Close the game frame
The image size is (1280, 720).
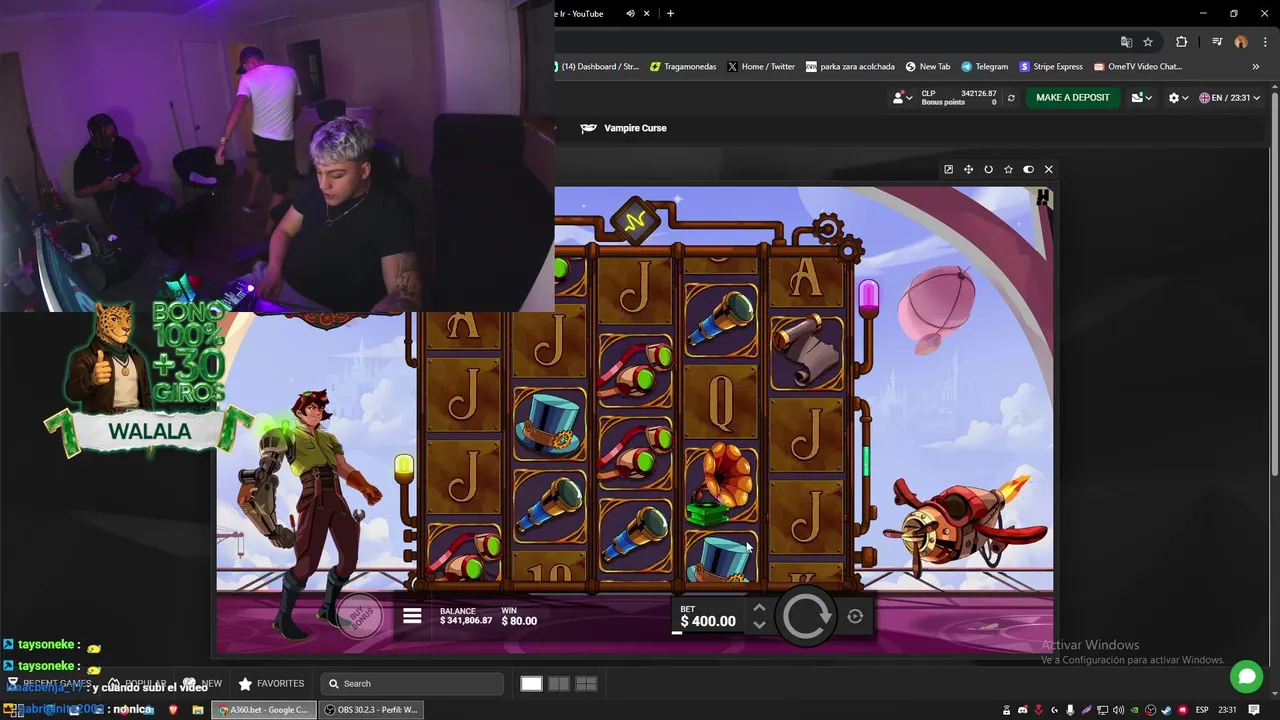point(1048,169)
